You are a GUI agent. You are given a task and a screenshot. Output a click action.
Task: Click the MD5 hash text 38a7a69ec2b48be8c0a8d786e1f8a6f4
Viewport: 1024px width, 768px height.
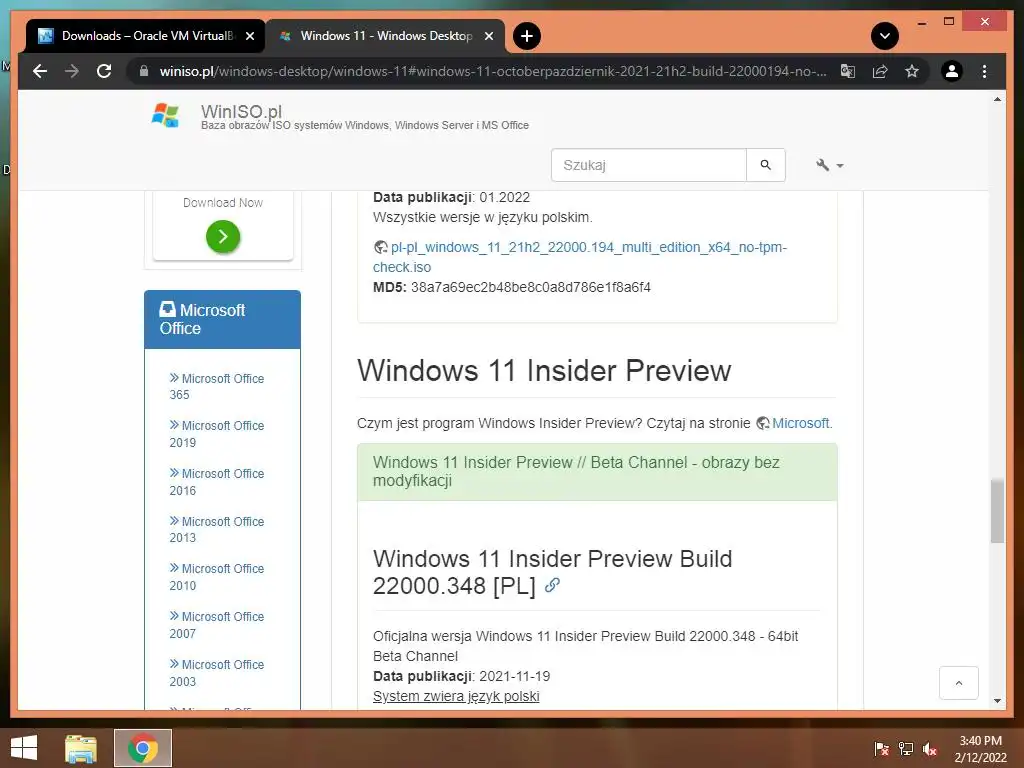(x=530, y=287)
